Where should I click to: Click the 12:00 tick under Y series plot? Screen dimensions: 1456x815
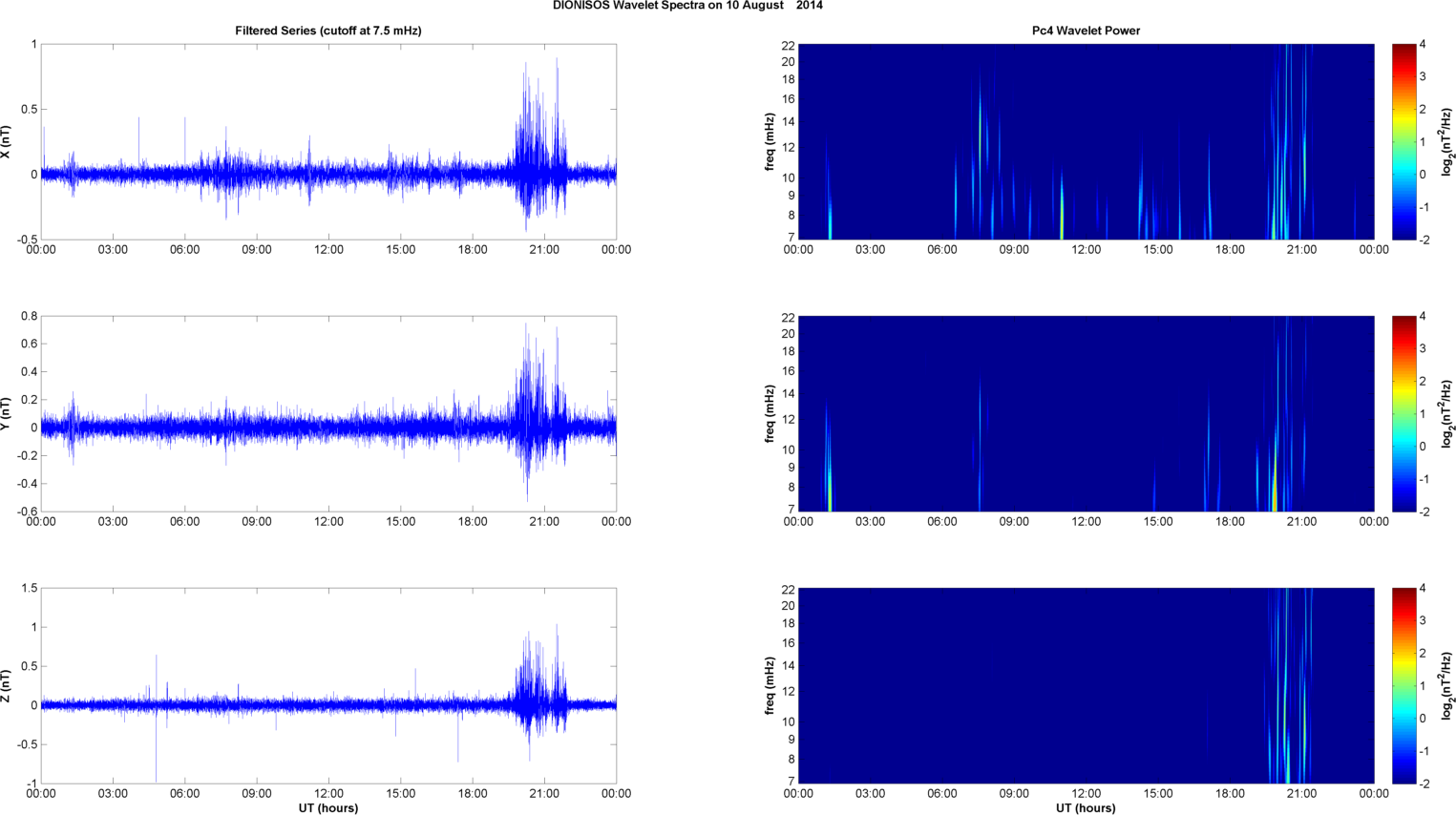(x=328, y=522)
